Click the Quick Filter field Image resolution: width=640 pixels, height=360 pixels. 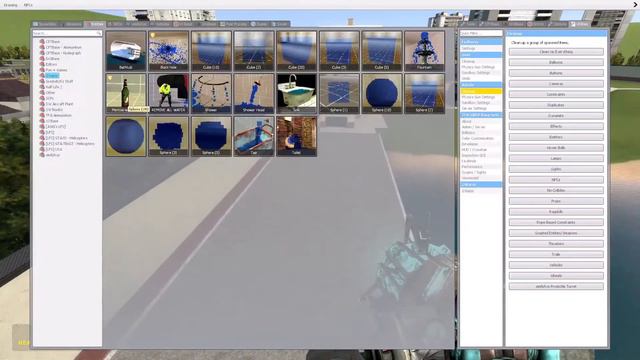[x=481, y=33]
